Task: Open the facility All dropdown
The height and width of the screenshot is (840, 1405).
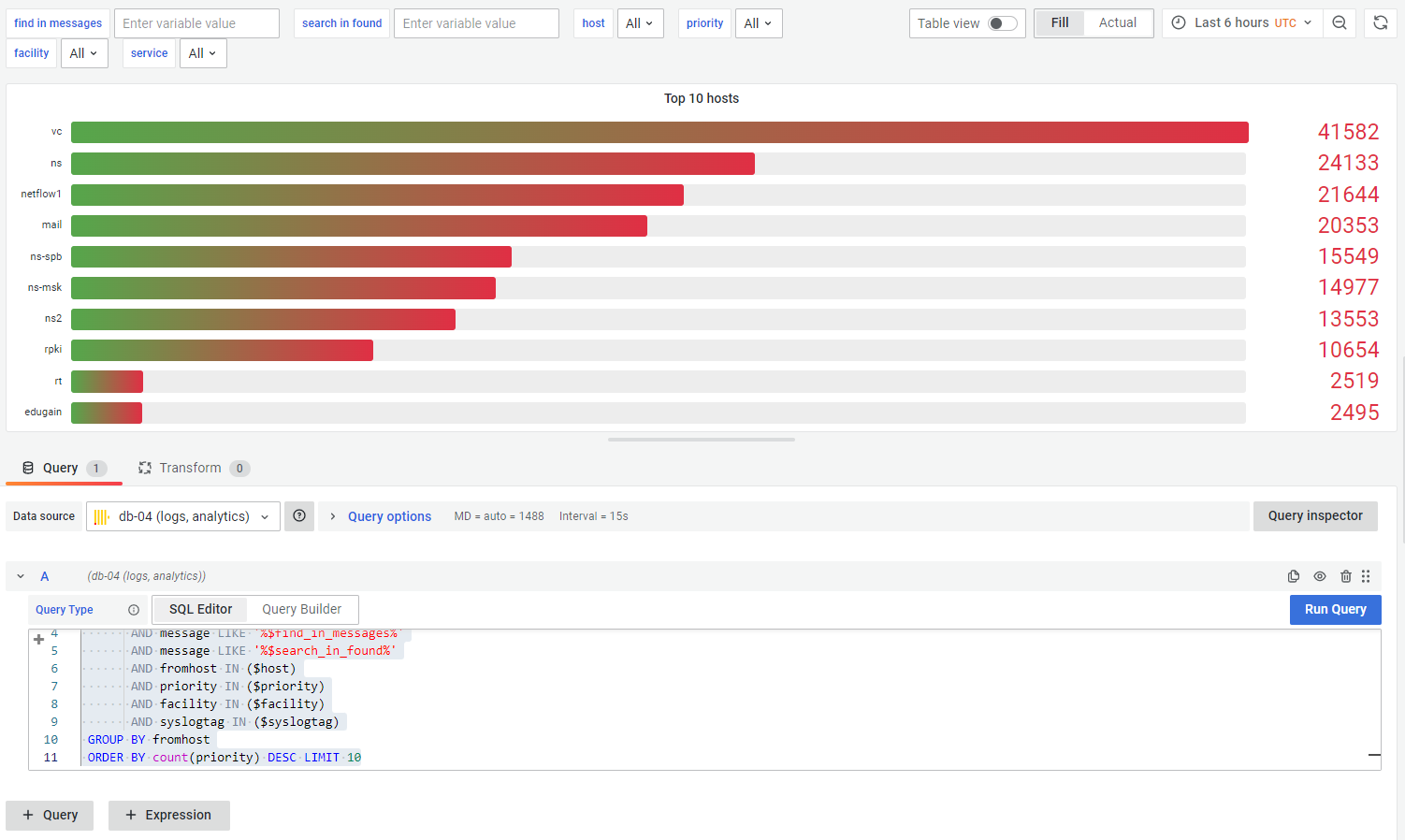Action: [84, 53]
